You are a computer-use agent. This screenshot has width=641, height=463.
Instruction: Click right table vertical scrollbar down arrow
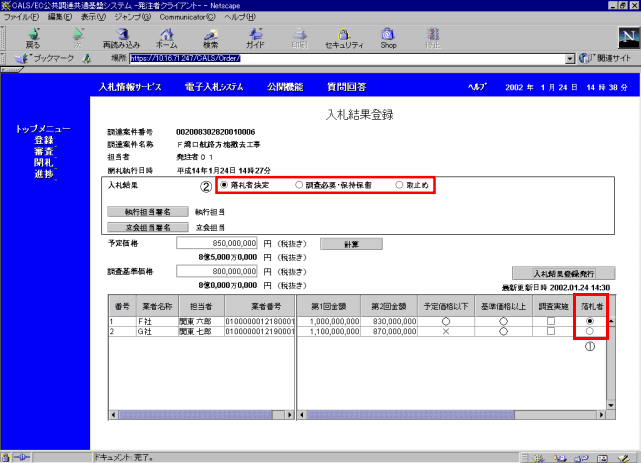611,405
